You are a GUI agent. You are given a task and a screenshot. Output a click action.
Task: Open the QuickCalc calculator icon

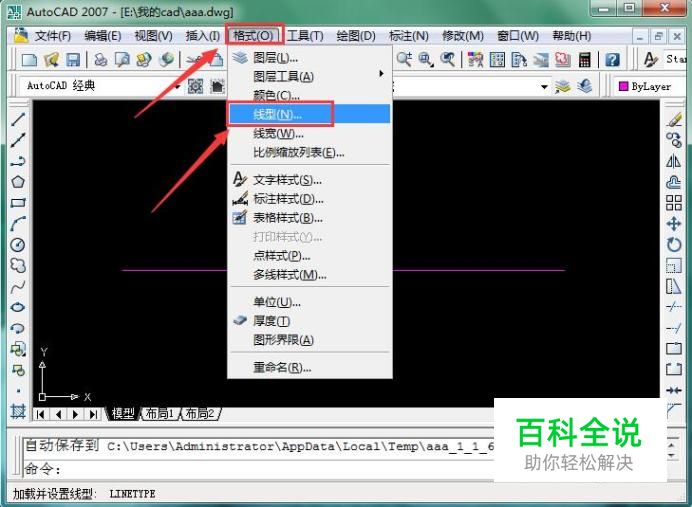coord(585,60)
